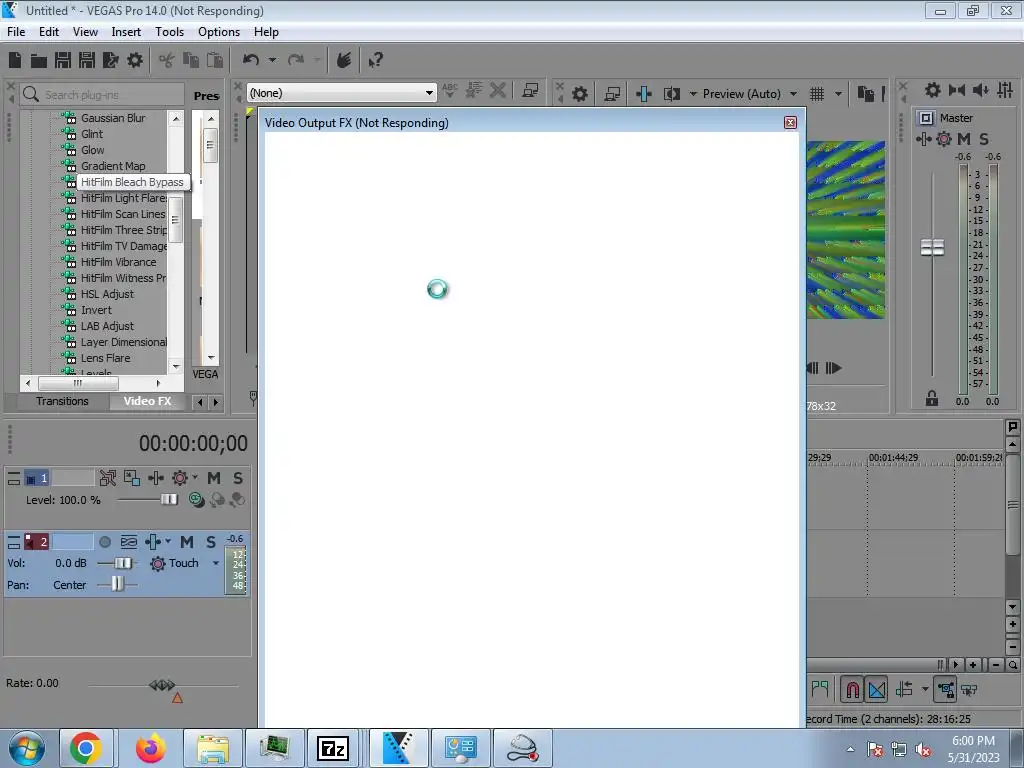Viewport: 1024px width, 768px height.
Task: Open Master Bus audio properties gear
Action: point(933,90)
